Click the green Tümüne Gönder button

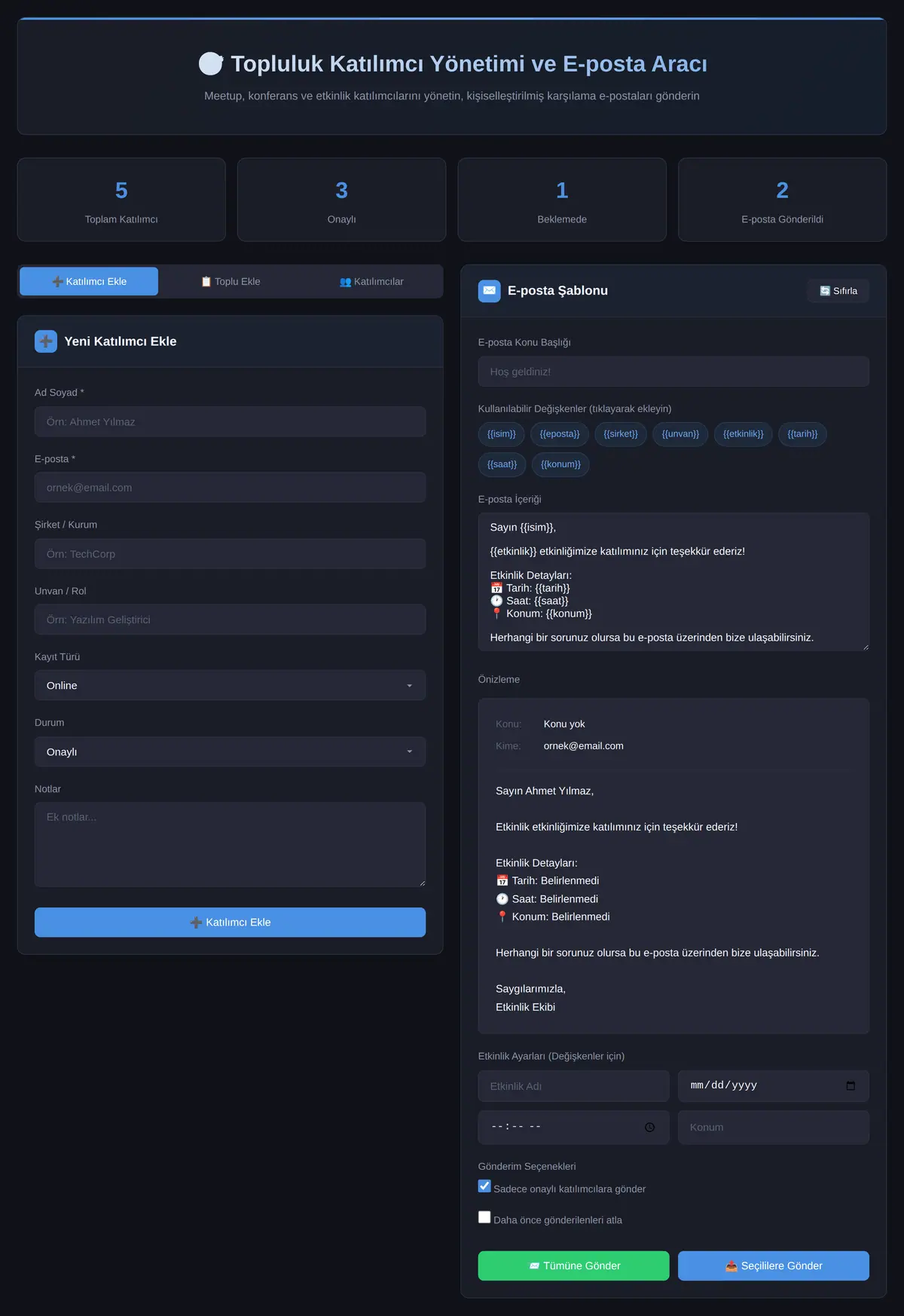[x=573, y=1266]
